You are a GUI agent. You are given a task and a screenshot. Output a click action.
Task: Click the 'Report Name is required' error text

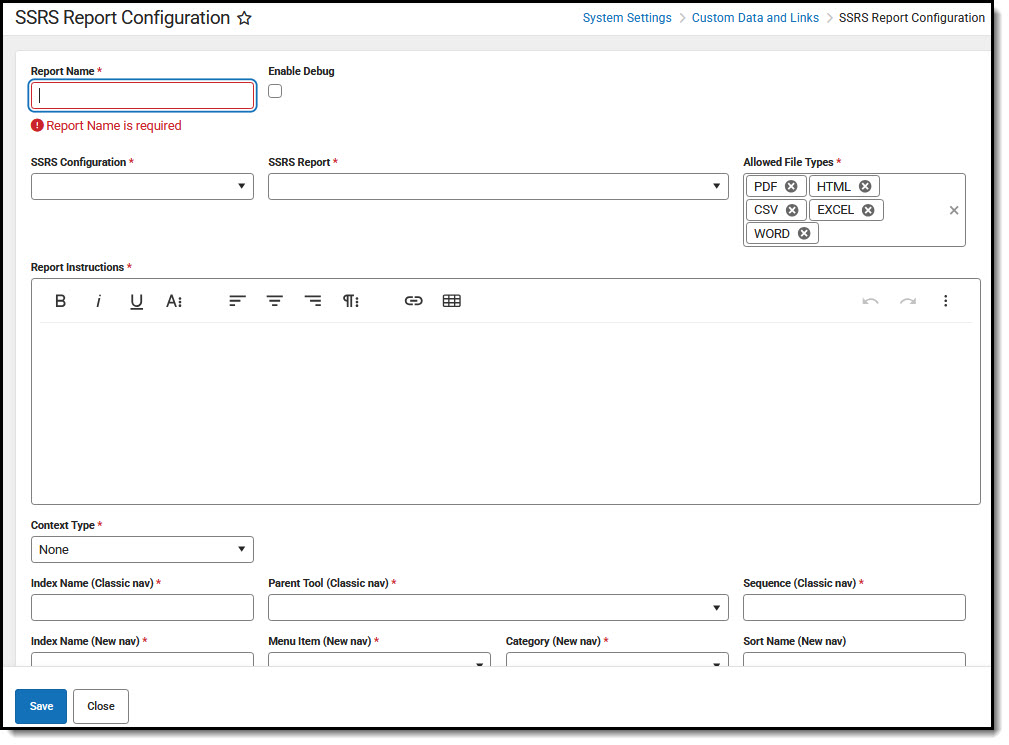pos(114,126)
